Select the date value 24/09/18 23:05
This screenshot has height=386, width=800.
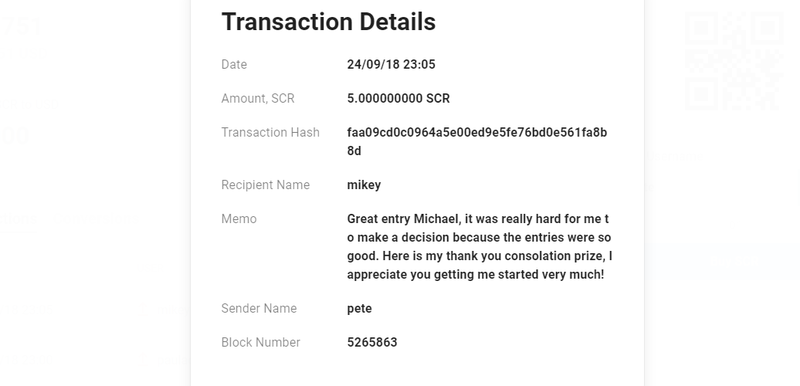391,65
